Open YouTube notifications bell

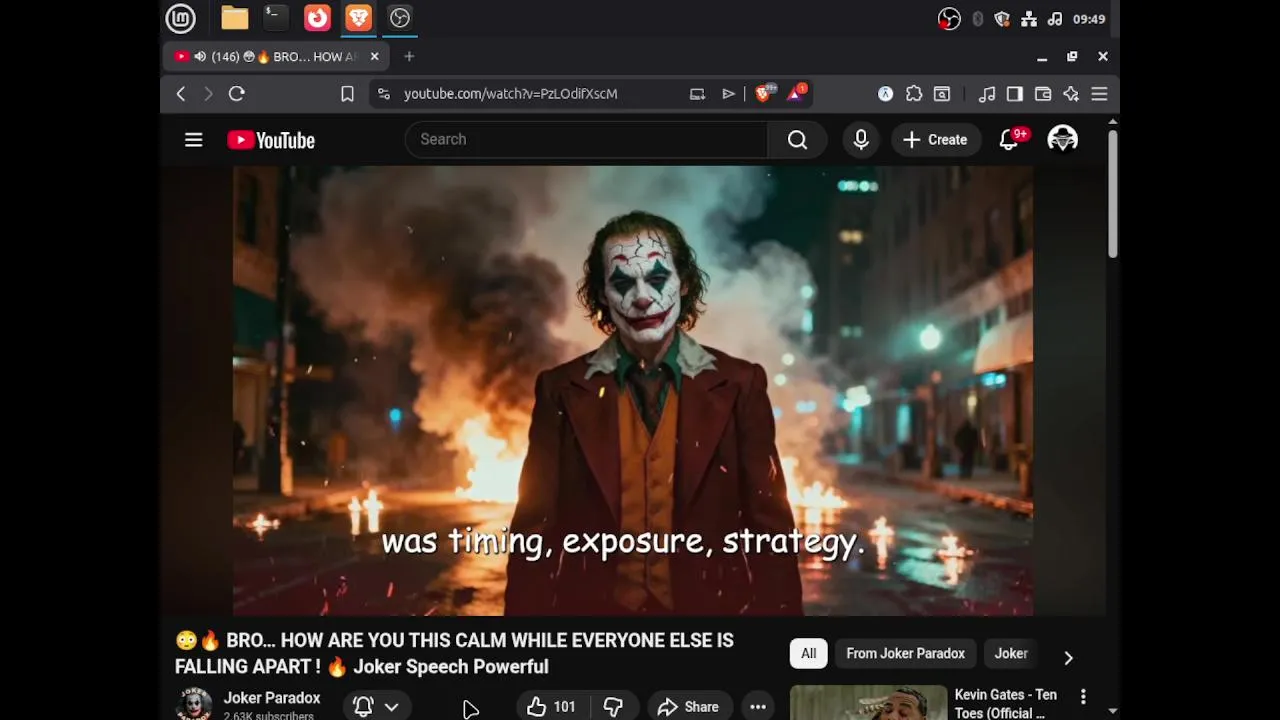[x=1010, y=140]
